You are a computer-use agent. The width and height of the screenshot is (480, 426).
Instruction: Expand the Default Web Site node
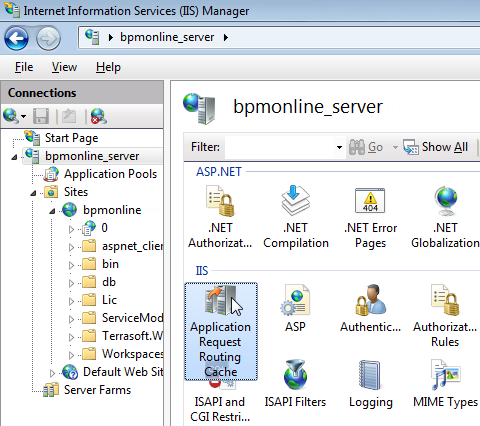tap(52, 373)
